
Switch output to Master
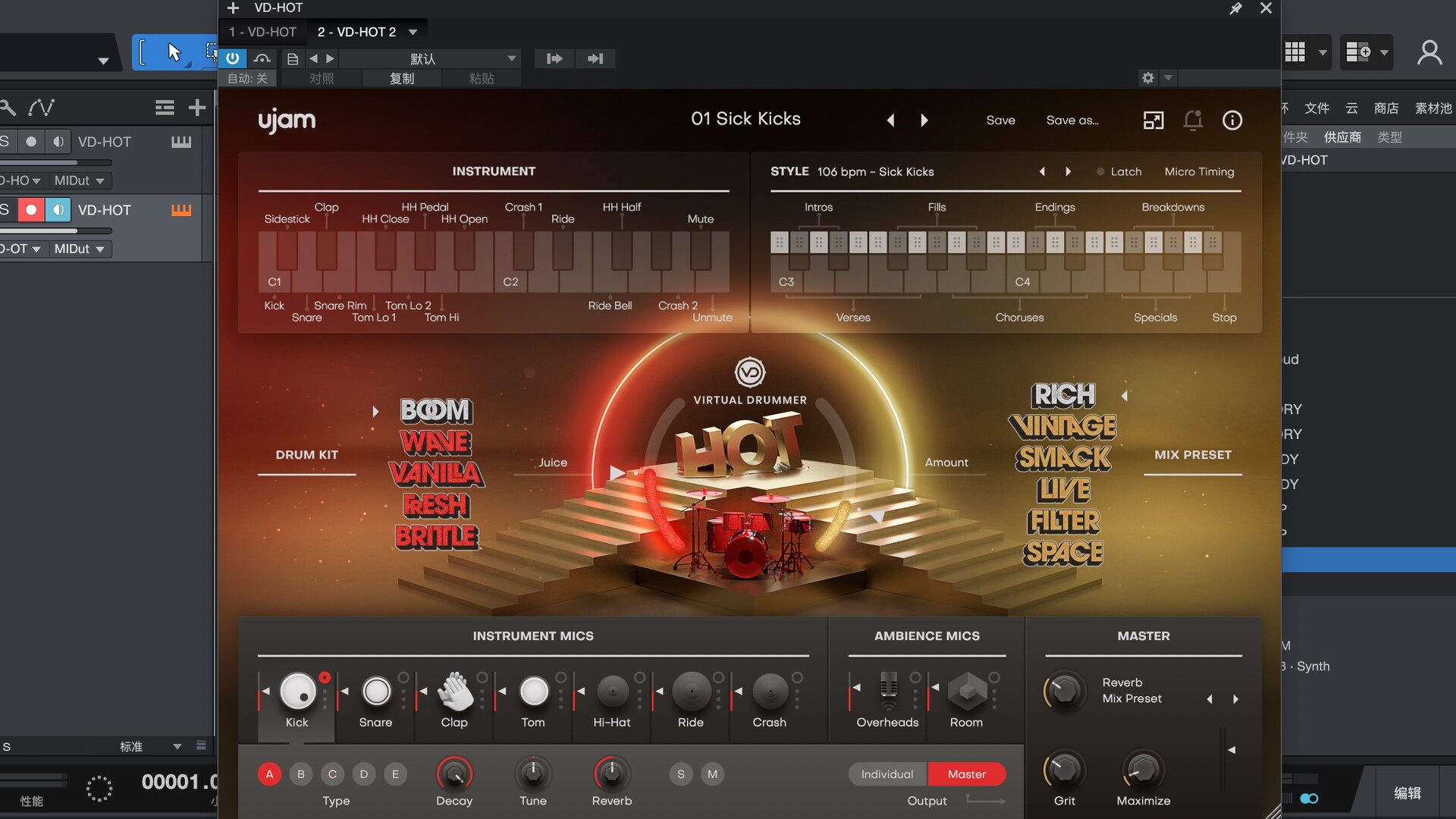[x=967, y=774]
